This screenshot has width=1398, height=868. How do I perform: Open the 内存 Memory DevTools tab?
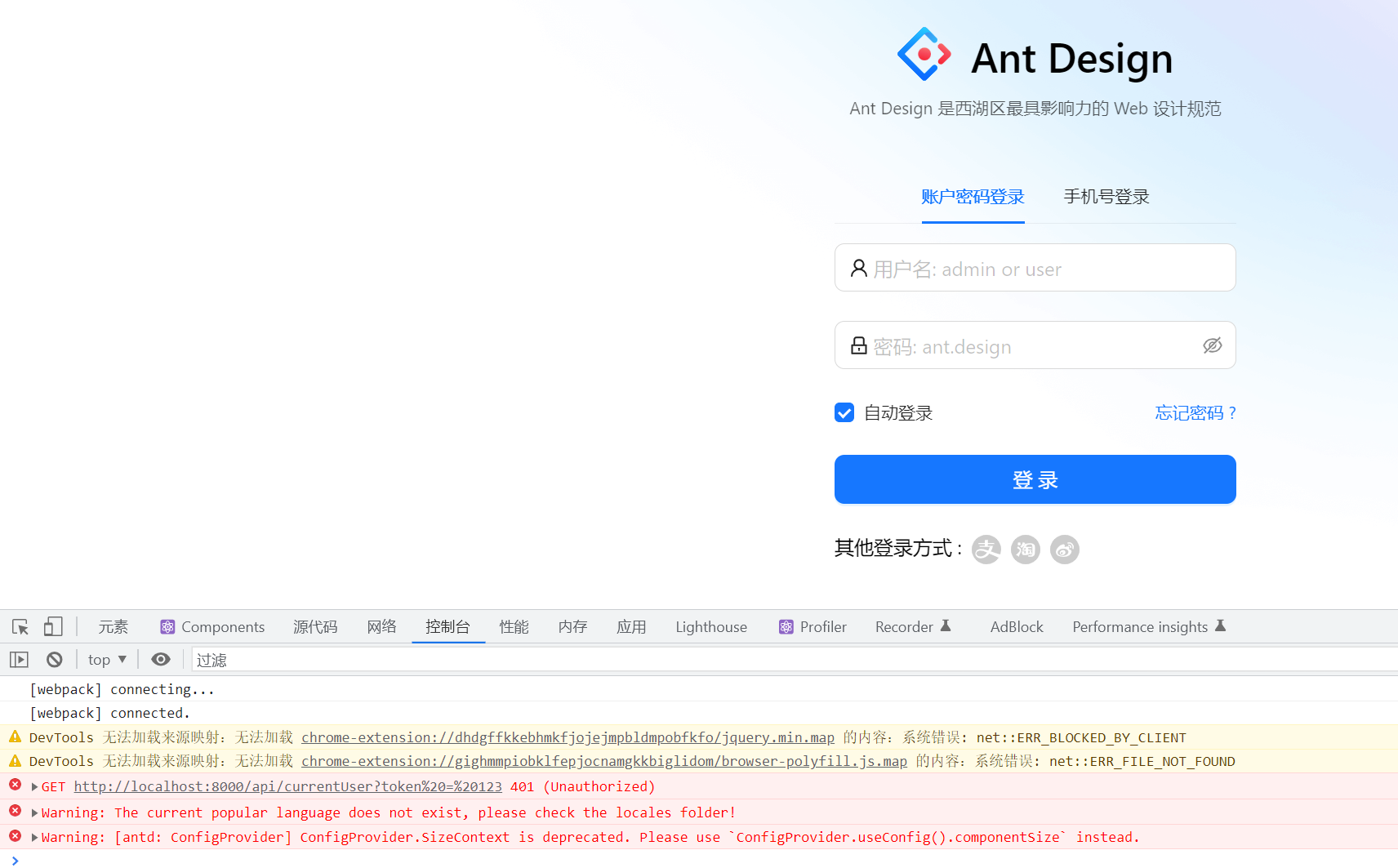point(572,627)
